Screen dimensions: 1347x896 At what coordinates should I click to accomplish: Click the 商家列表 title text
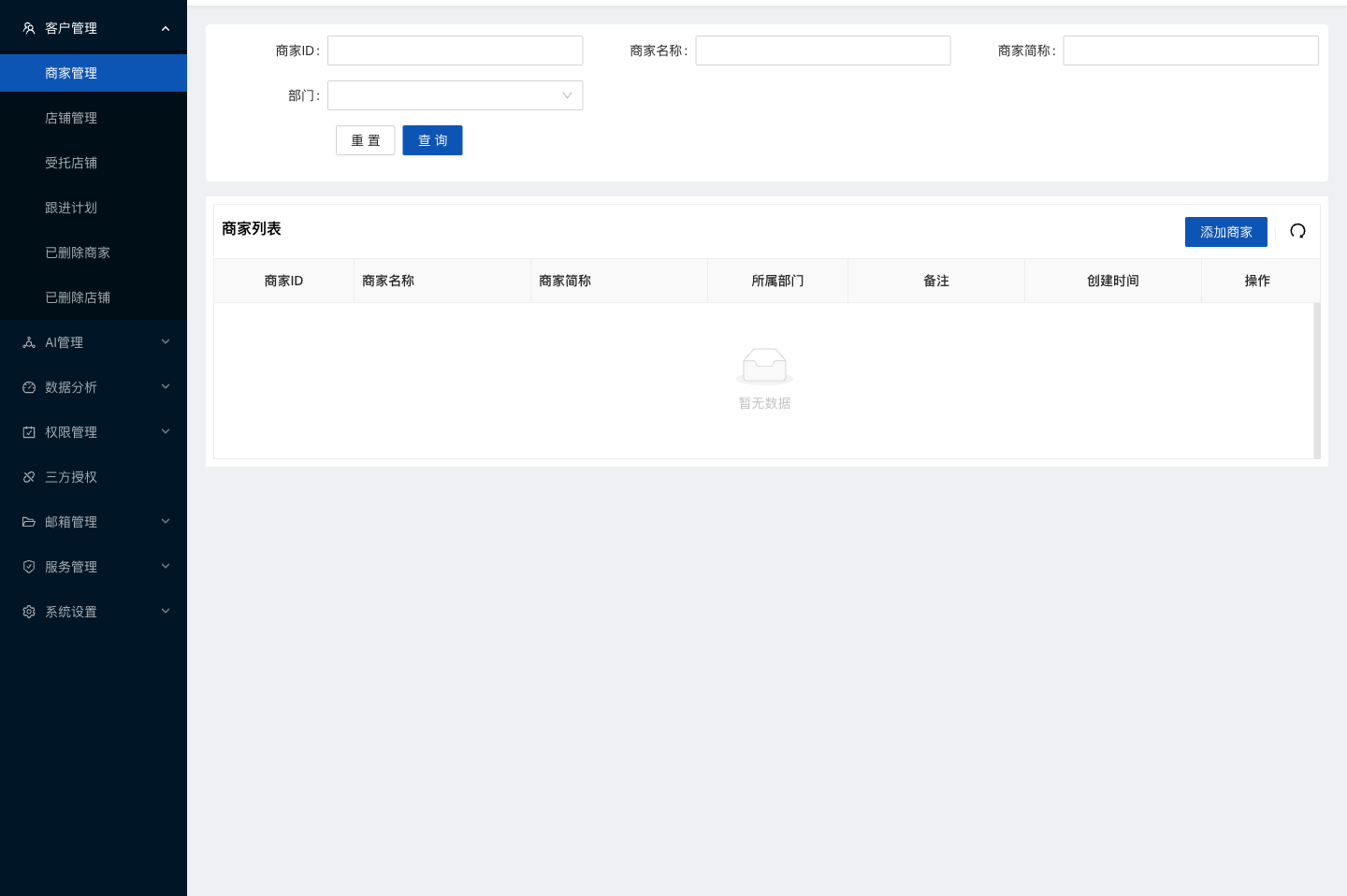(252, 228)
